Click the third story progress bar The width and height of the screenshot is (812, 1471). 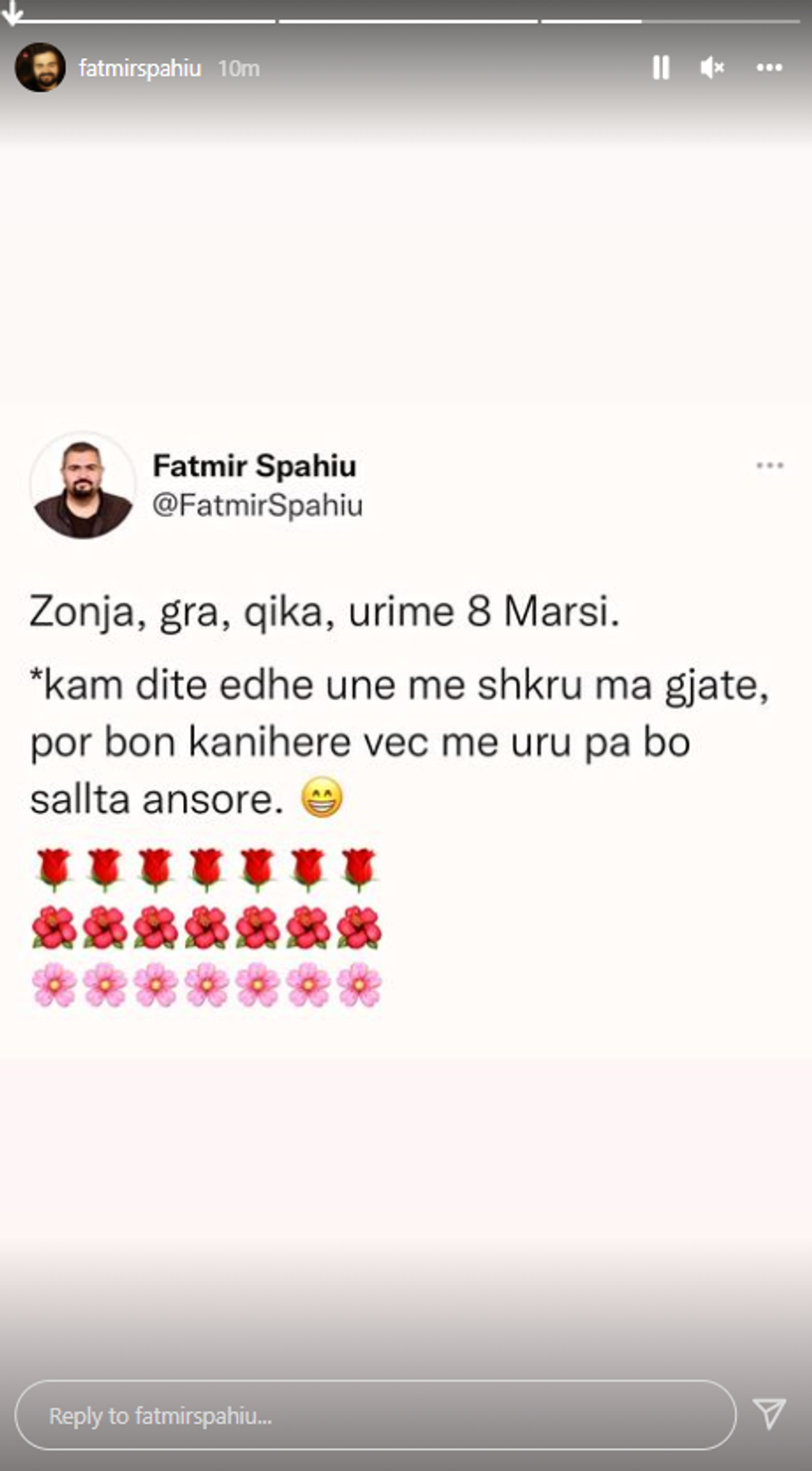pyautogui.click(x=670, y=21)
